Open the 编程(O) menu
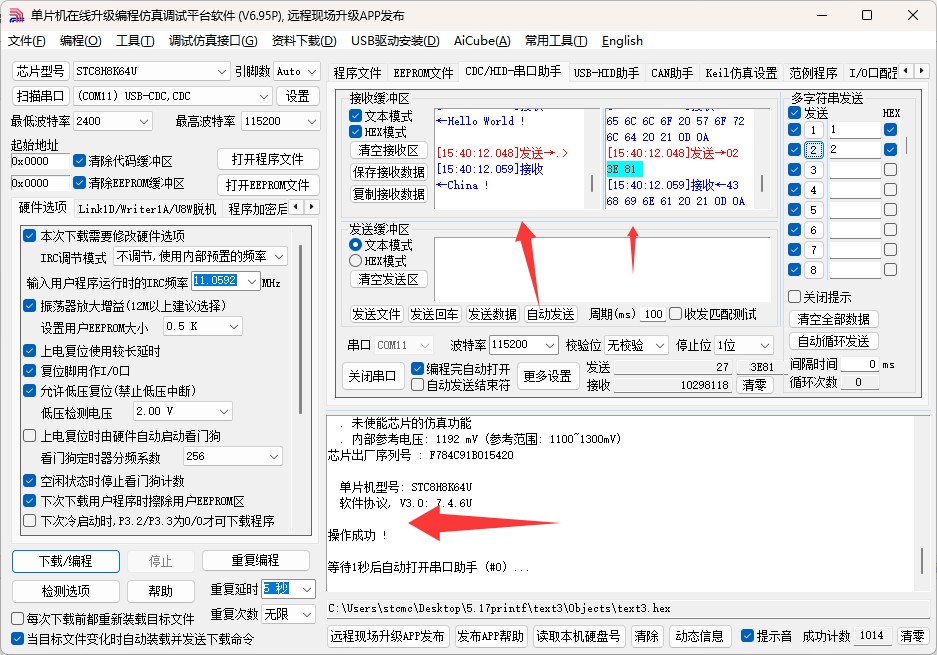The image size is (937, 655). [x=81, y=41]
